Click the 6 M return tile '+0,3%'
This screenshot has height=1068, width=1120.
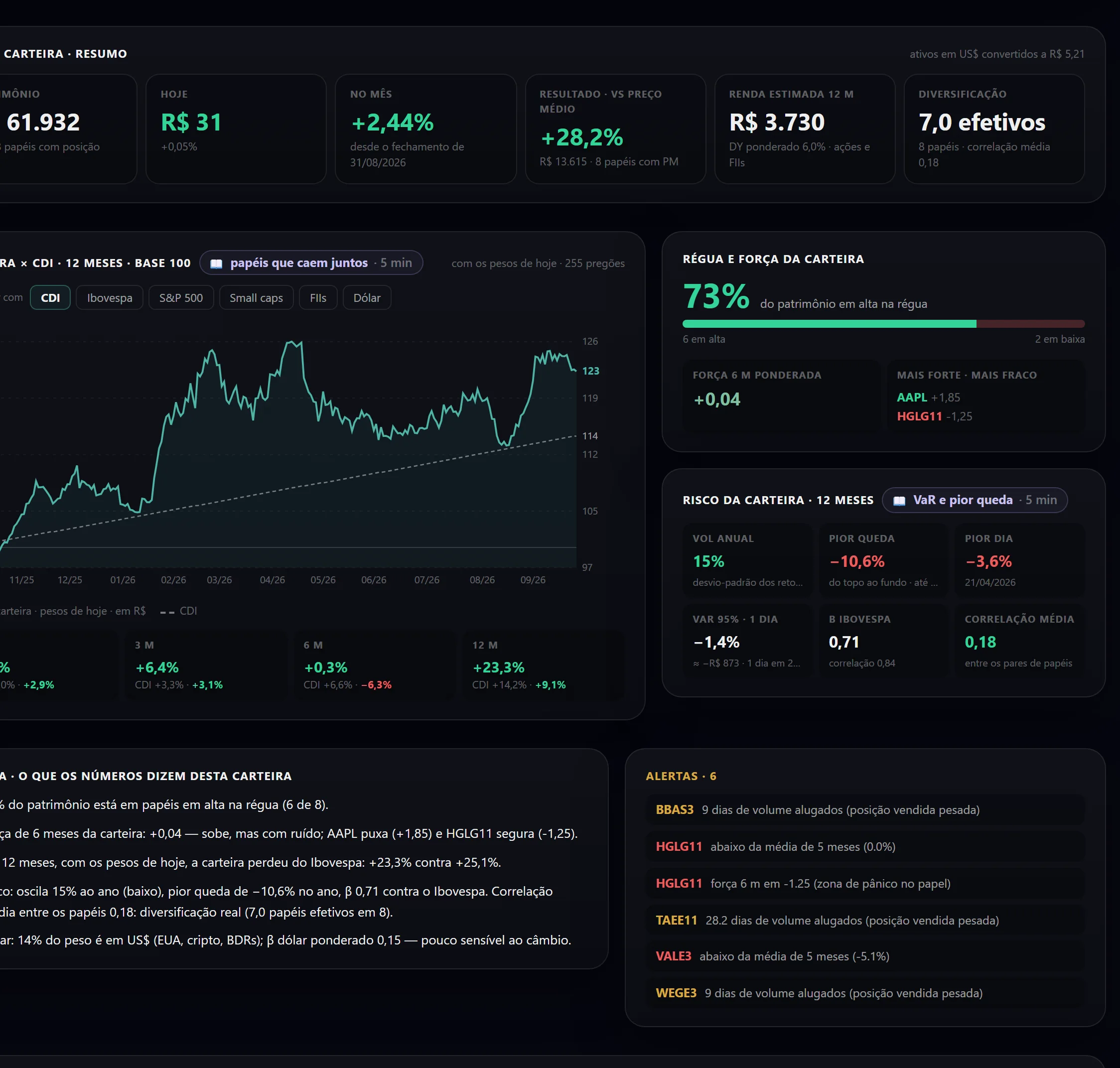pyautogui.click(x=375, y=665)
